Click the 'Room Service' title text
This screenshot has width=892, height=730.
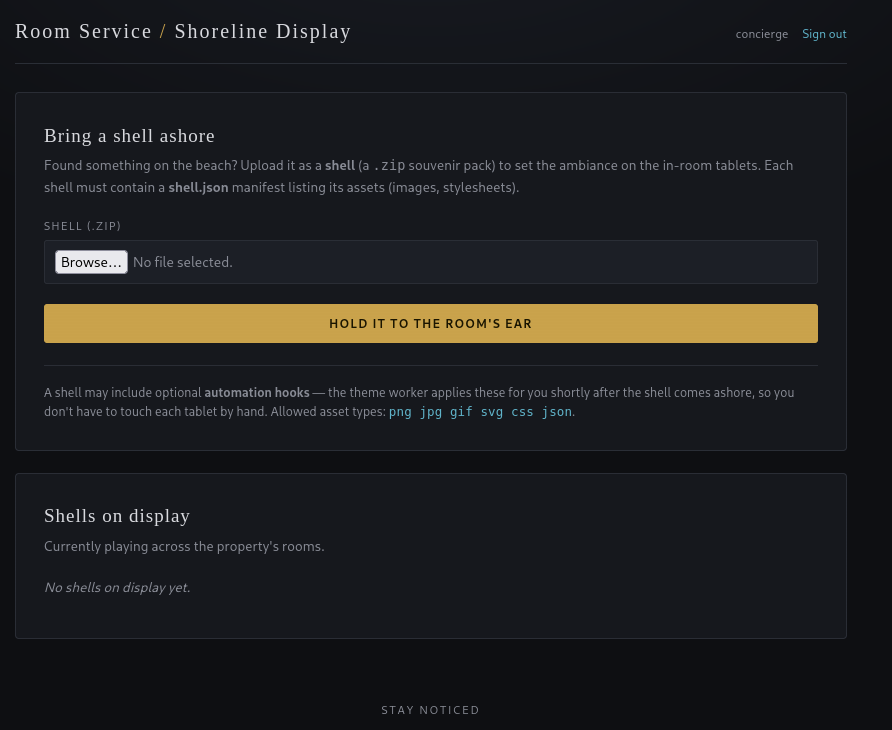pos(83,31)
